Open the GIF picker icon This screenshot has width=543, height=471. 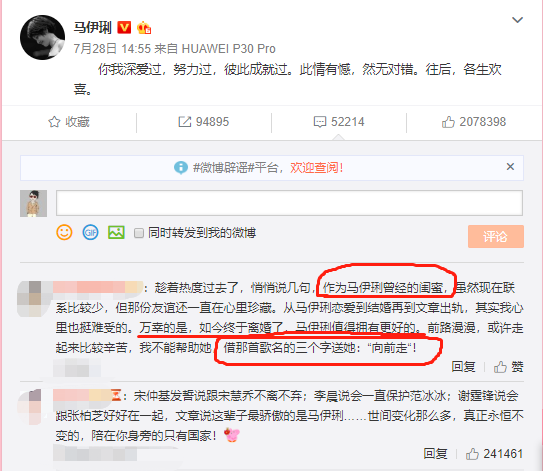coord(90,232)
